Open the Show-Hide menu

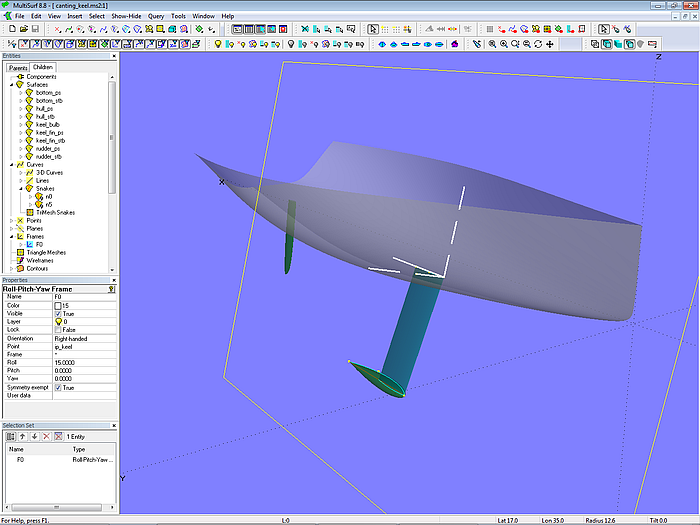(x=126, y=16)
